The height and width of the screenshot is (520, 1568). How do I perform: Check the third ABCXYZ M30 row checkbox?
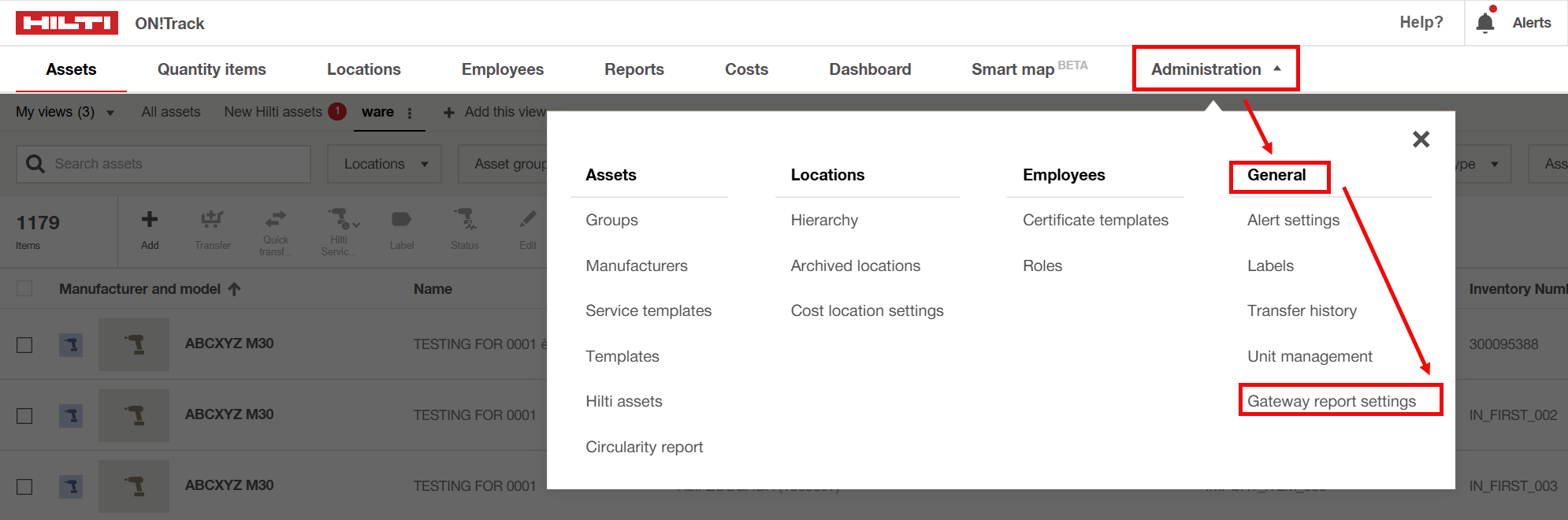pyautogui.click(x=24, y=487)
